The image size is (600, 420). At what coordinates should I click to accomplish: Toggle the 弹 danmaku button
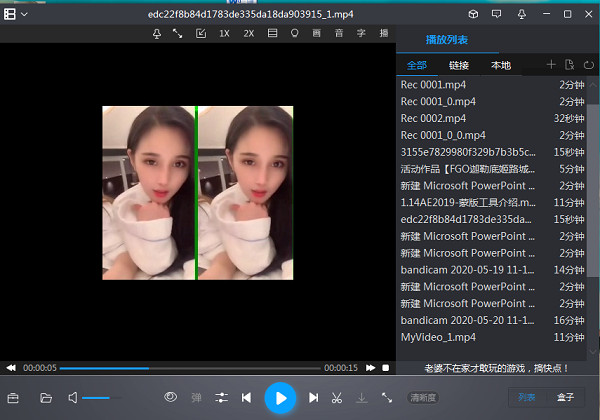pos(196,398)
